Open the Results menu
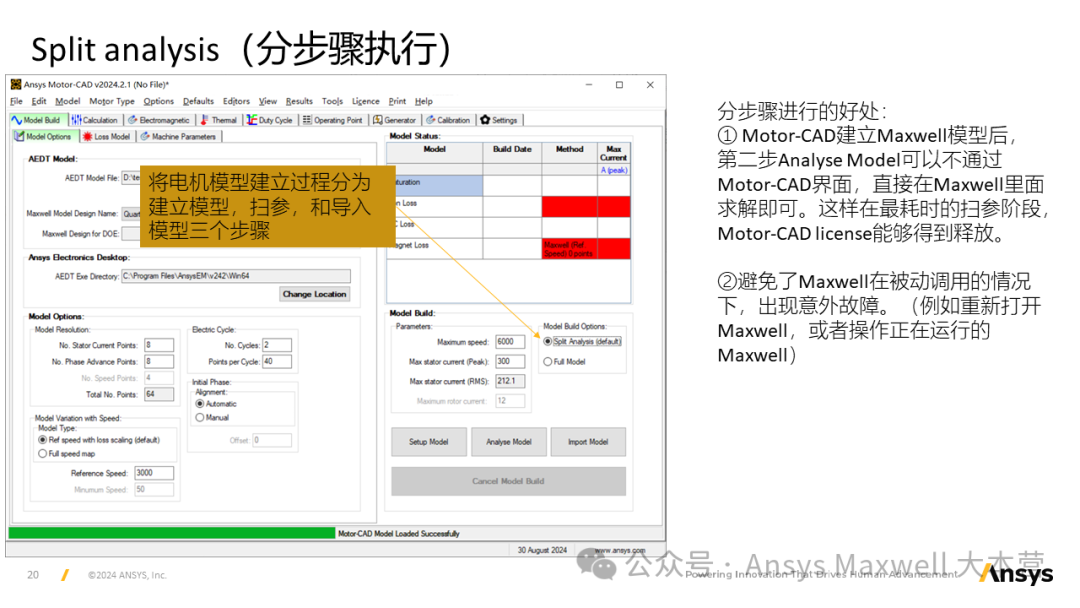 coord(299,101)
